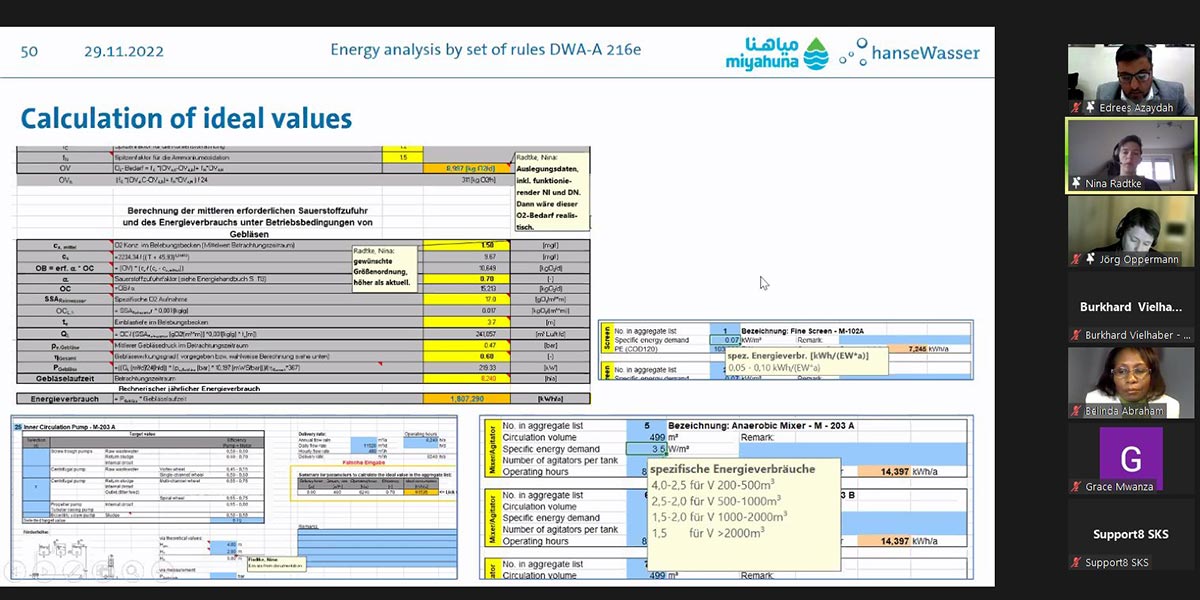Click the Belinda Abraham name label

coord(1126,411)
